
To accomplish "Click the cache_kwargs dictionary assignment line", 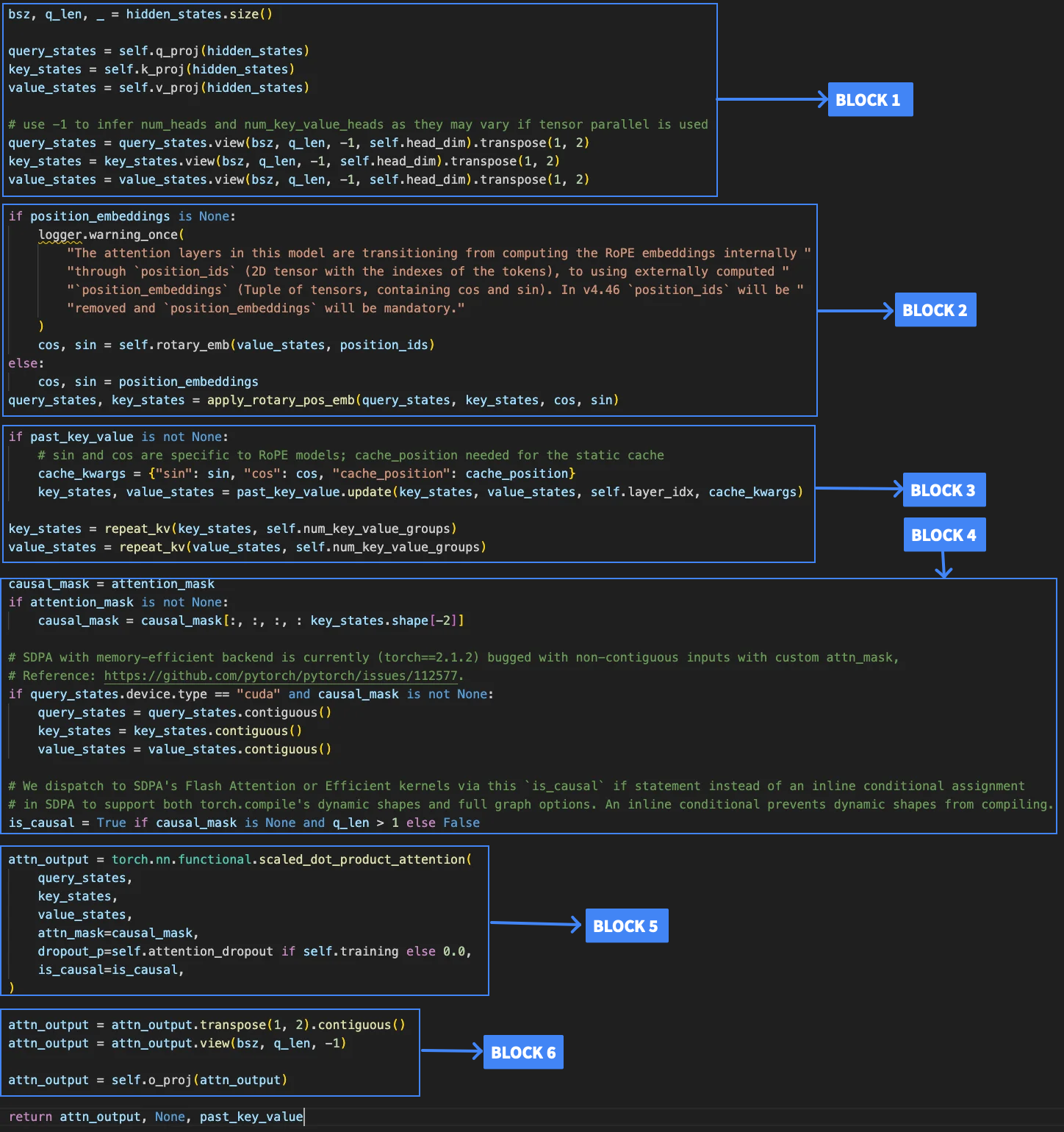I will point(306,473).
